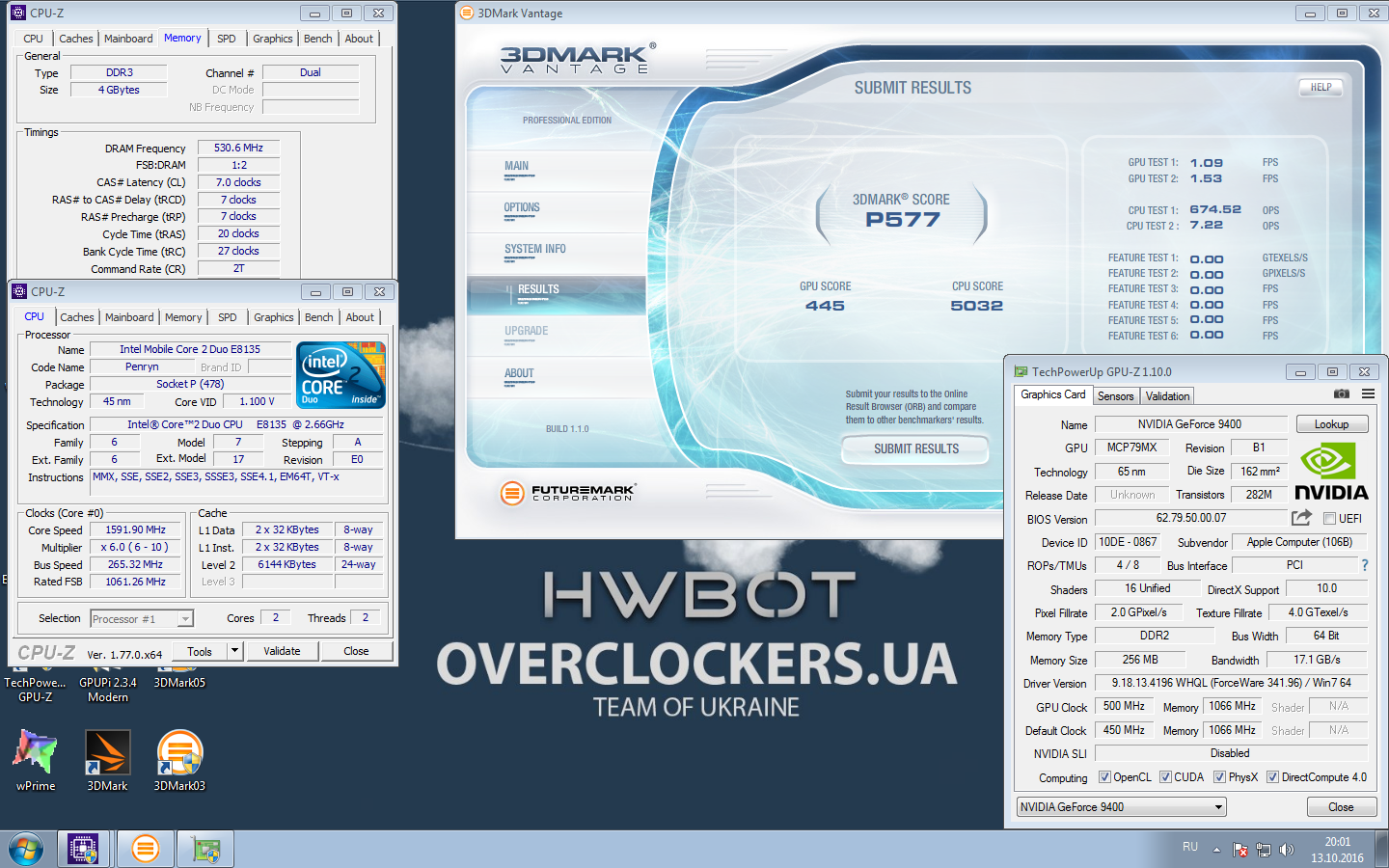Image resolution: width=1389 pixels, height=868 pixels.
Task: Click the NVIDIA logo in GPU-Z
Action: (x=1331, y=472)
